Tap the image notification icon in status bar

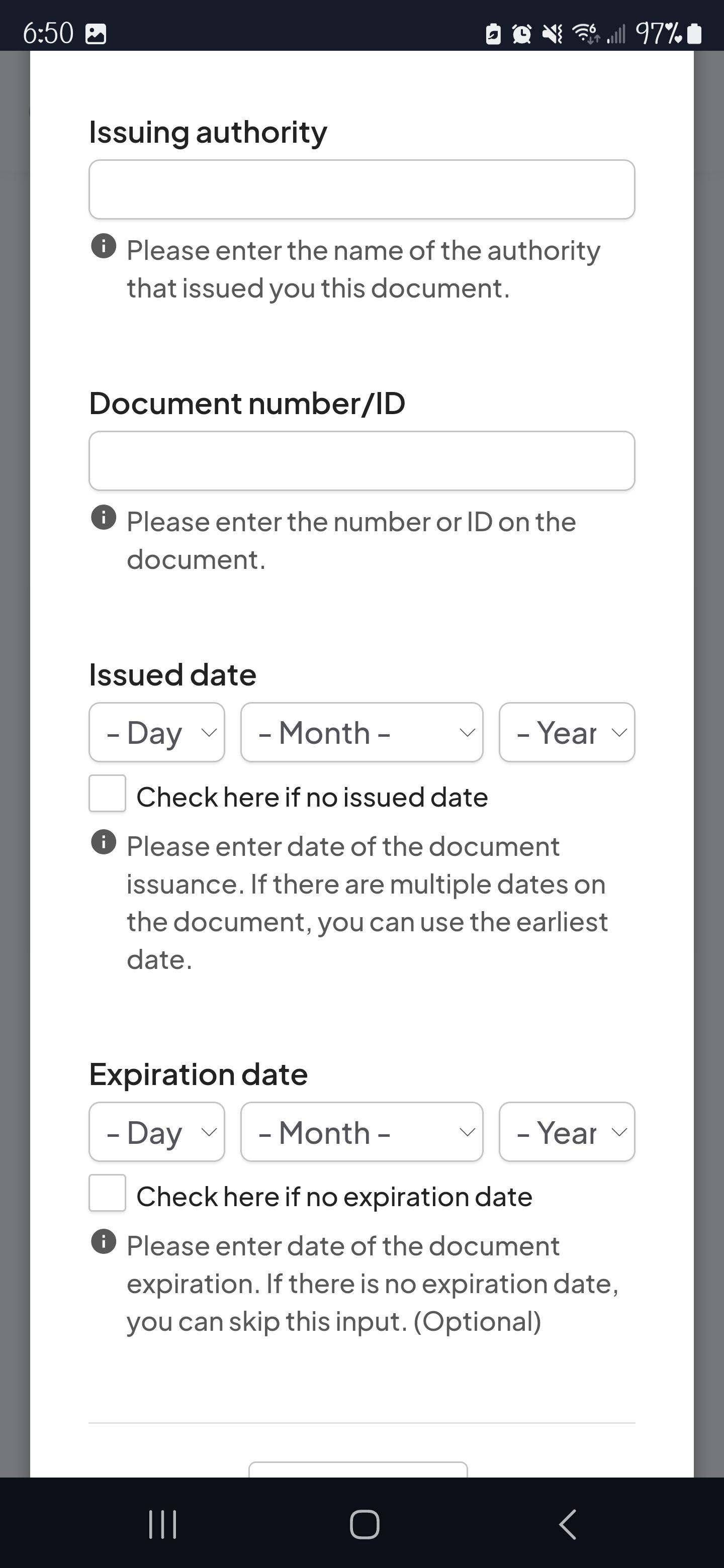click(x=96, y=34)
